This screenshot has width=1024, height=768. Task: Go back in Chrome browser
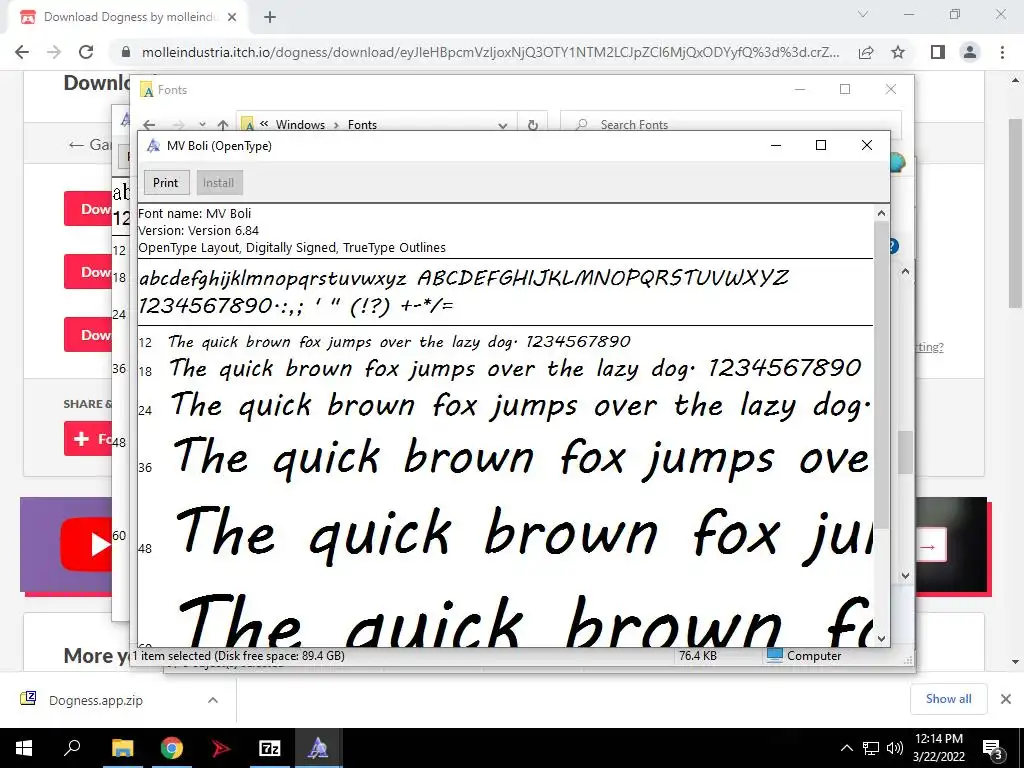point(22,52)
